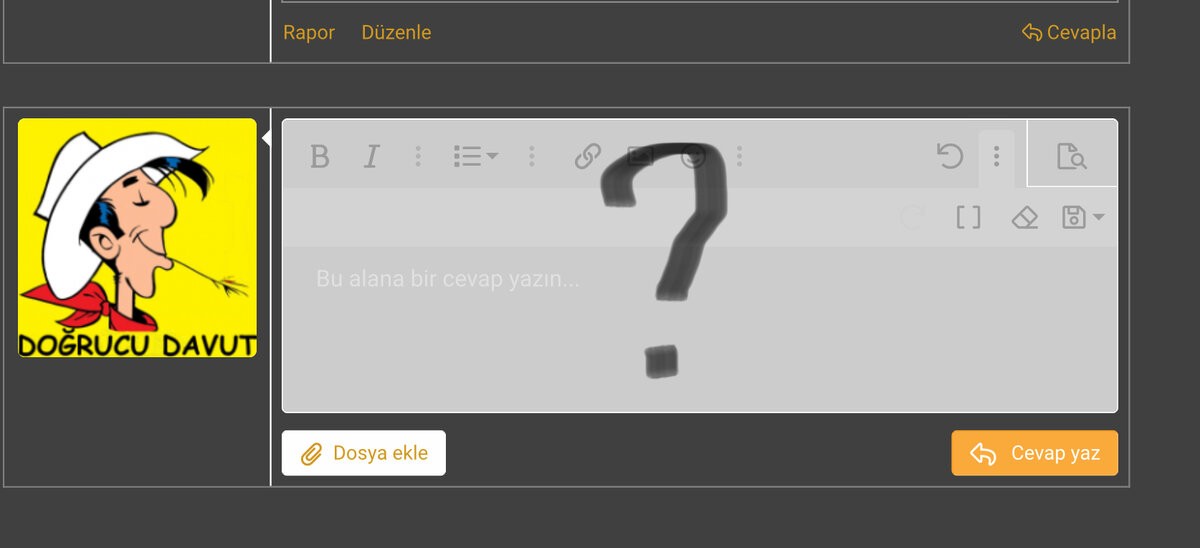The image size is (1200, 548).
Task: Click Cevapla to reply to the post
Action: [x=1069, y=33]
